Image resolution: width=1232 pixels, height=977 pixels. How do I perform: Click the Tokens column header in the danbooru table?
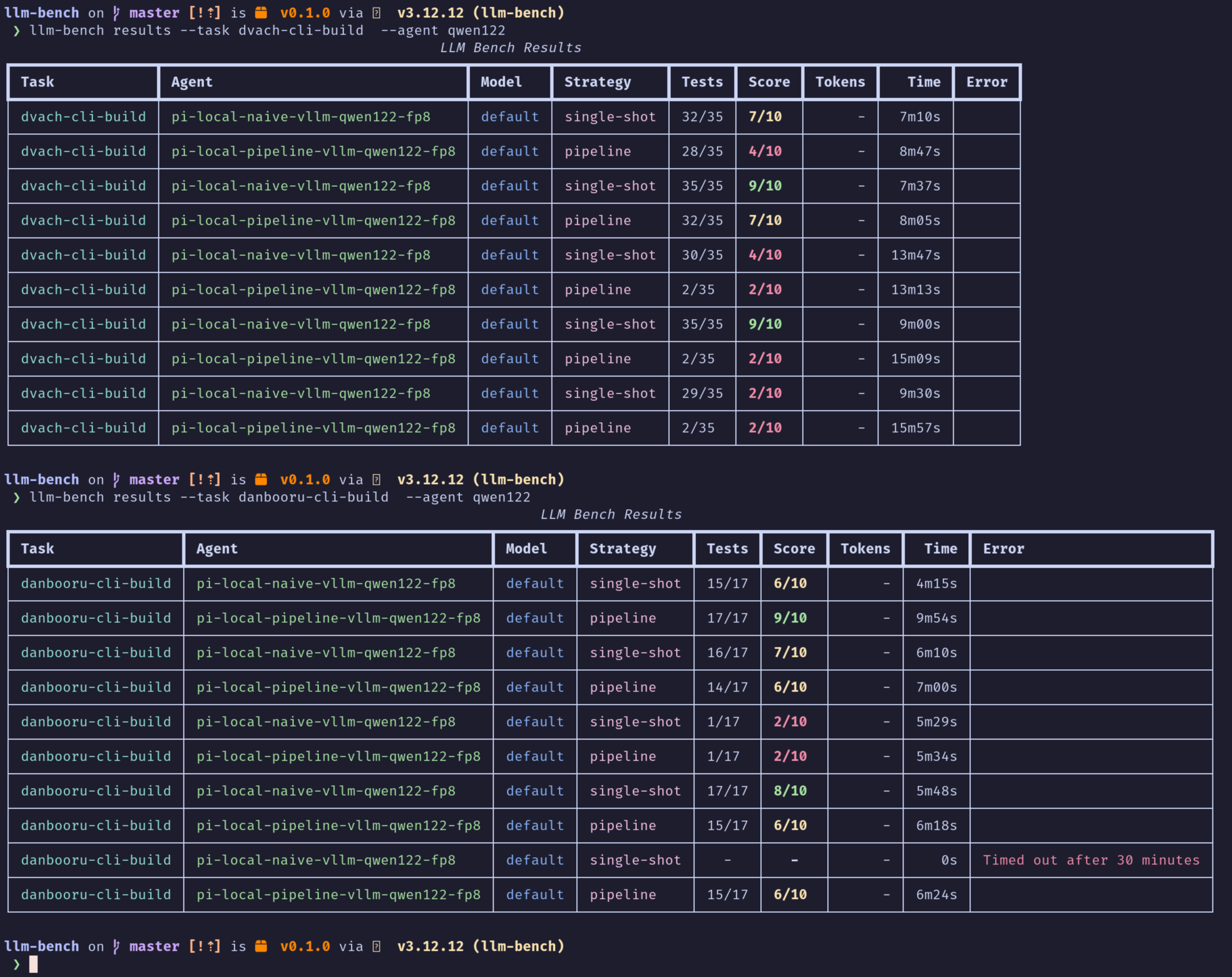[866, 549]
